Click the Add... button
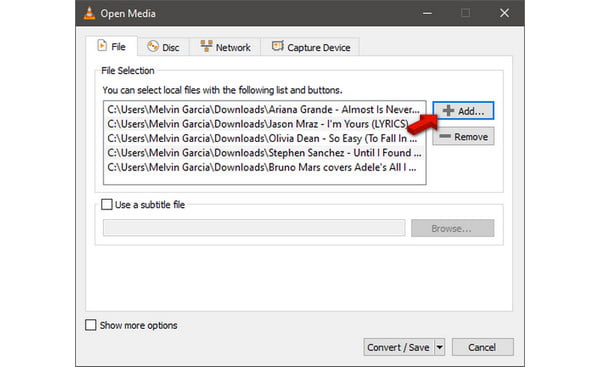The height and width of the screenshot is (367, 600). [463, 111]
